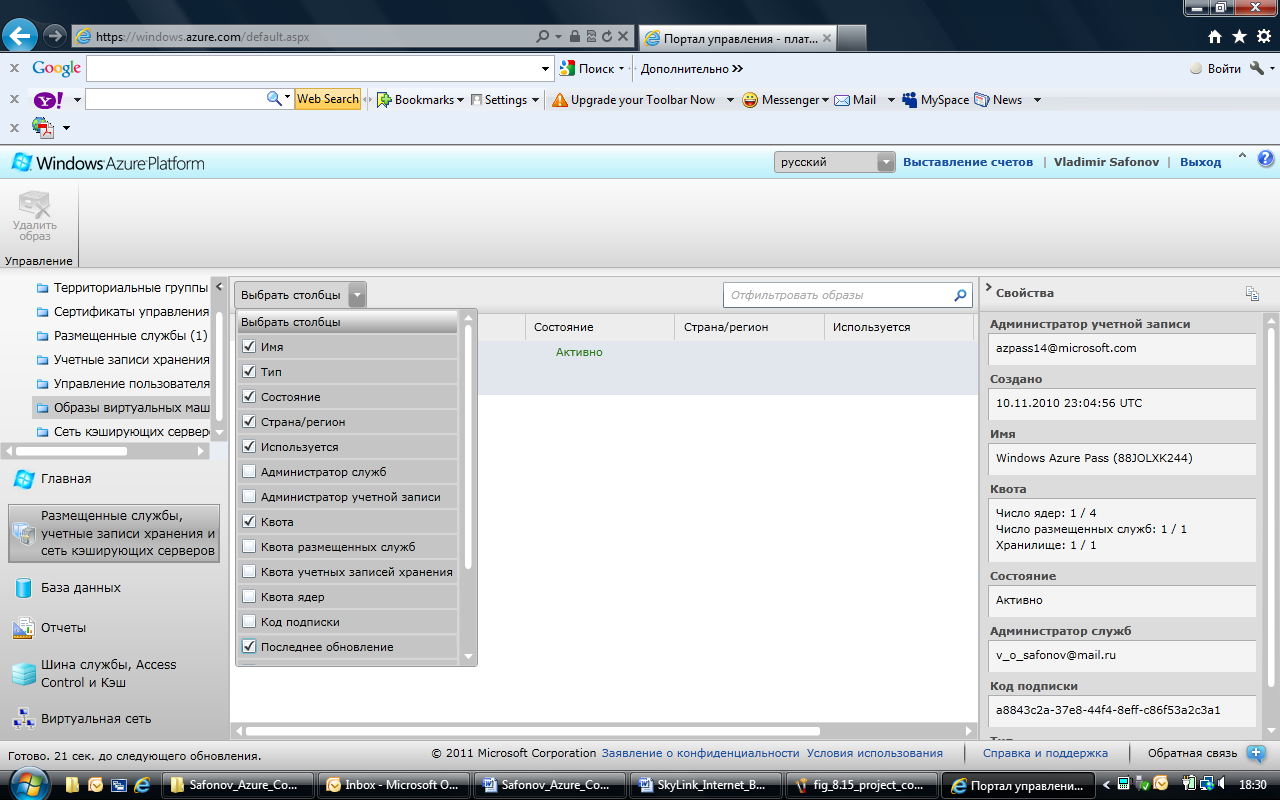Open the Справка и поддержка link

coord(1045,753)
